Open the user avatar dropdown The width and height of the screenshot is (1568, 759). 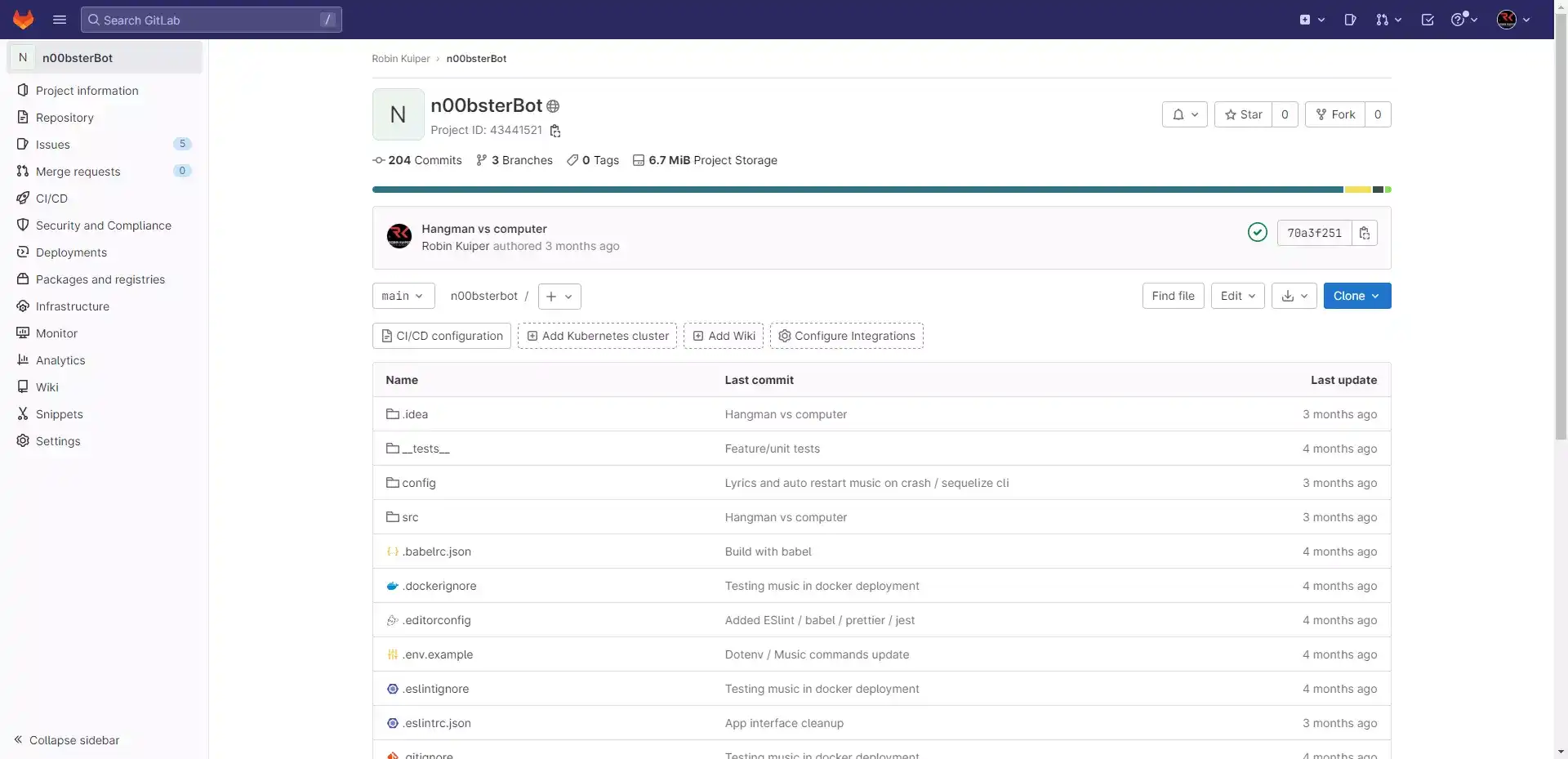point(1513,20)
